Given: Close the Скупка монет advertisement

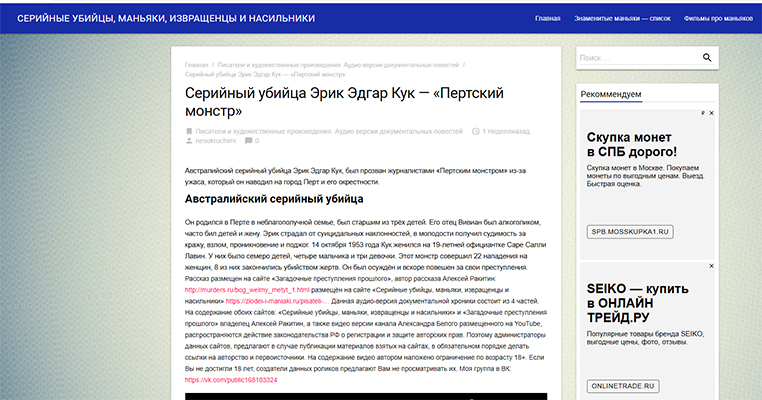Looking at the screenshot, I should tap(711, 113).
